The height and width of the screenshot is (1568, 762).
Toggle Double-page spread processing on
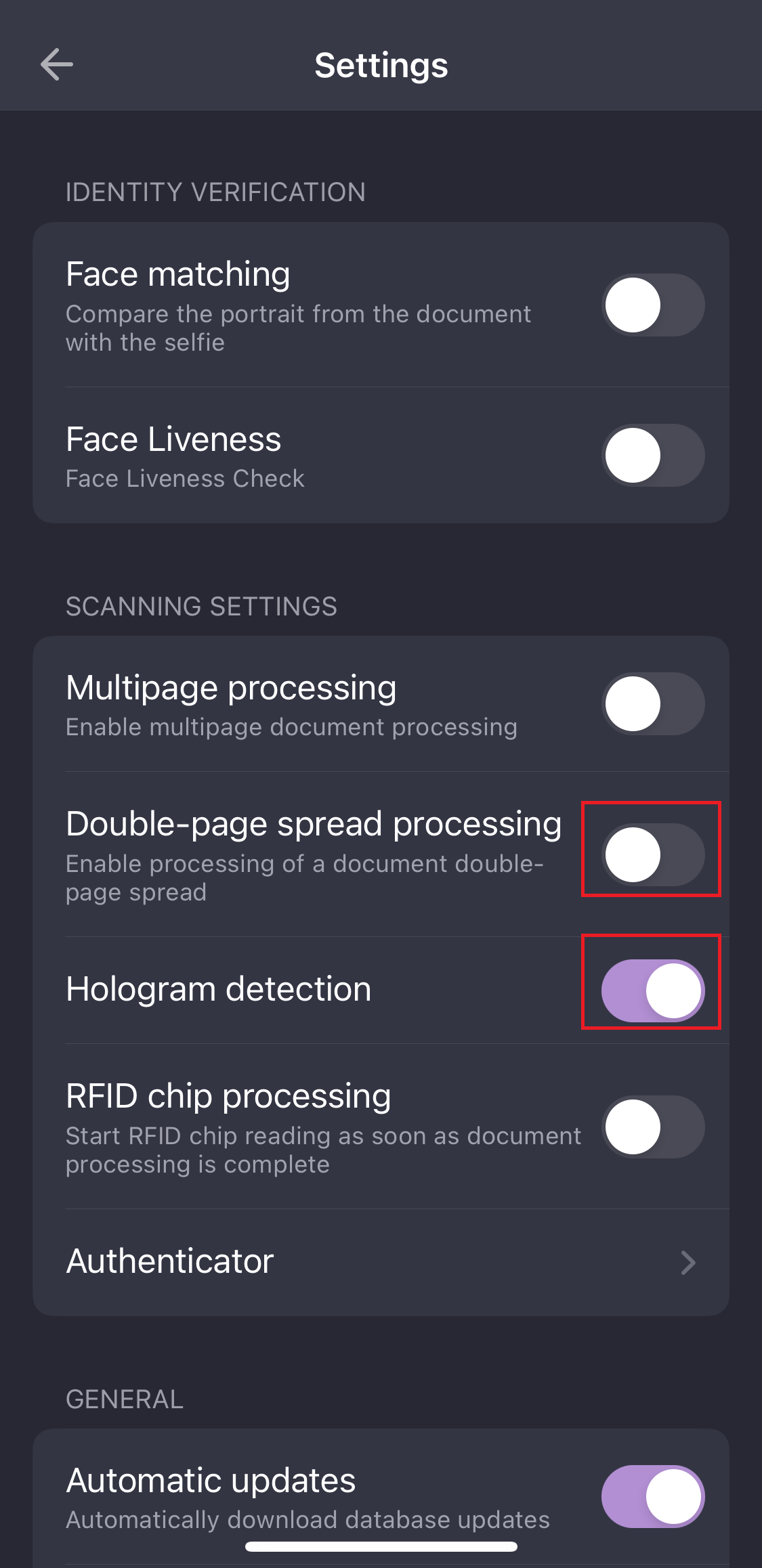pos(653,854)
